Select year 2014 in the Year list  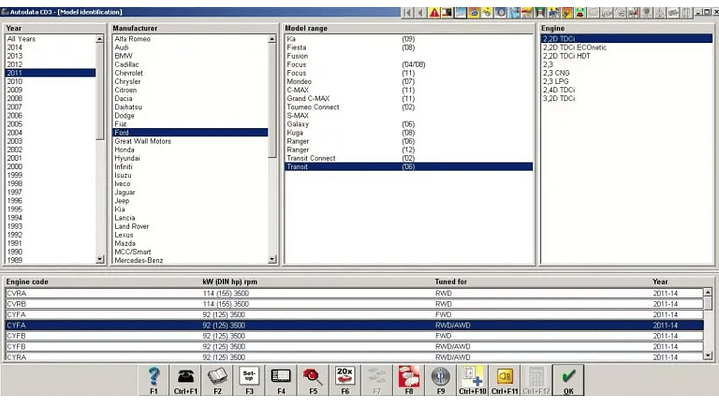[x=15, y=47]
